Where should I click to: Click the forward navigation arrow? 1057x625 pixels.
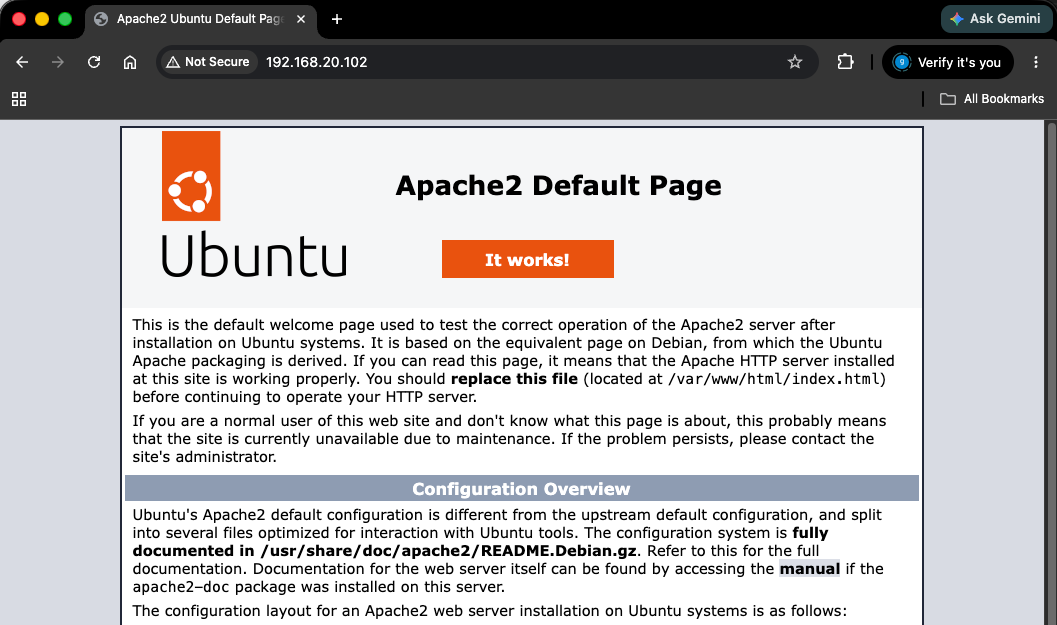pyautogui.click(x=58, y=62)
